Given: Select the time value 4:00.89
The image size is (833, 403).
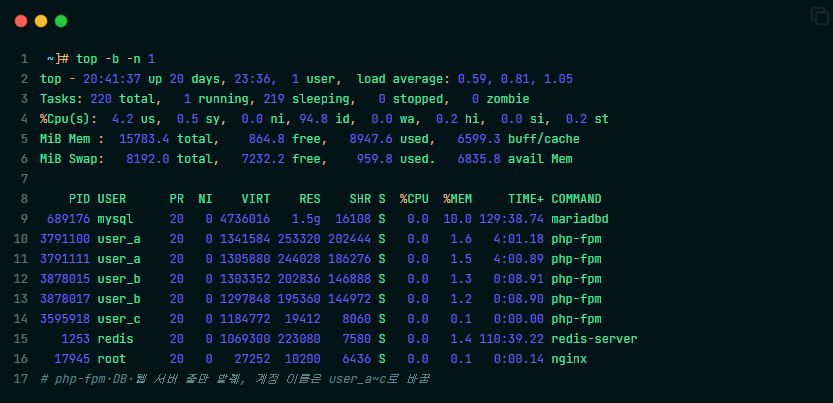Looking at the screenshot, I should click(518, 259).
